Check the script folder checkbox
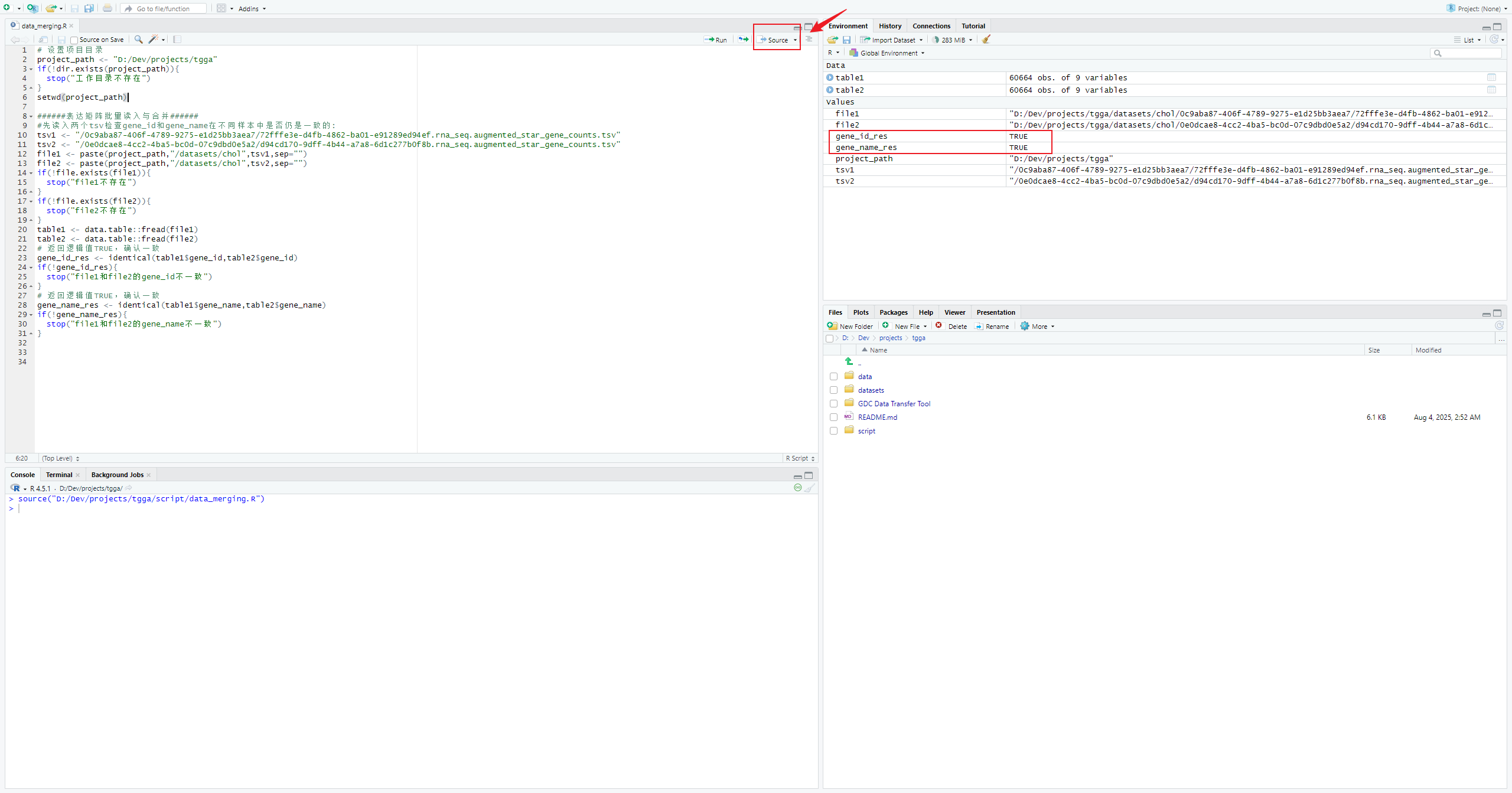 (x=833, y=431)
